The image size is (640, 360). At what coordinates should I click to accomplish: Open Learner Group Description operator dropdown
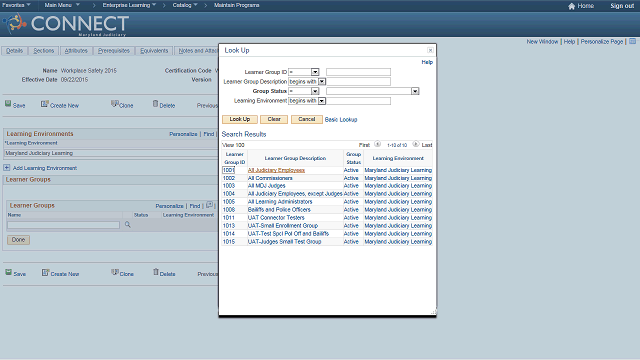(x=322, y=82)
